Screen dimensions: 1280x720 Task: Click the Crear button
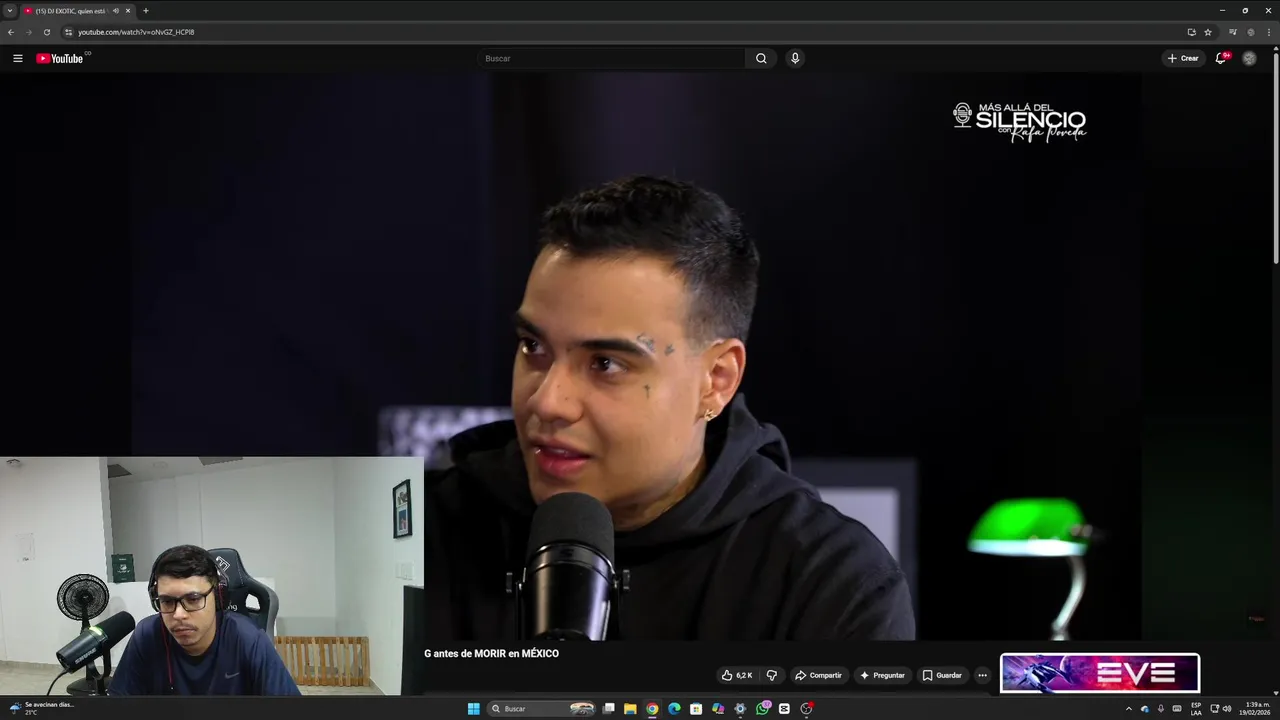pyautogui.click(x=1183, y=58)
